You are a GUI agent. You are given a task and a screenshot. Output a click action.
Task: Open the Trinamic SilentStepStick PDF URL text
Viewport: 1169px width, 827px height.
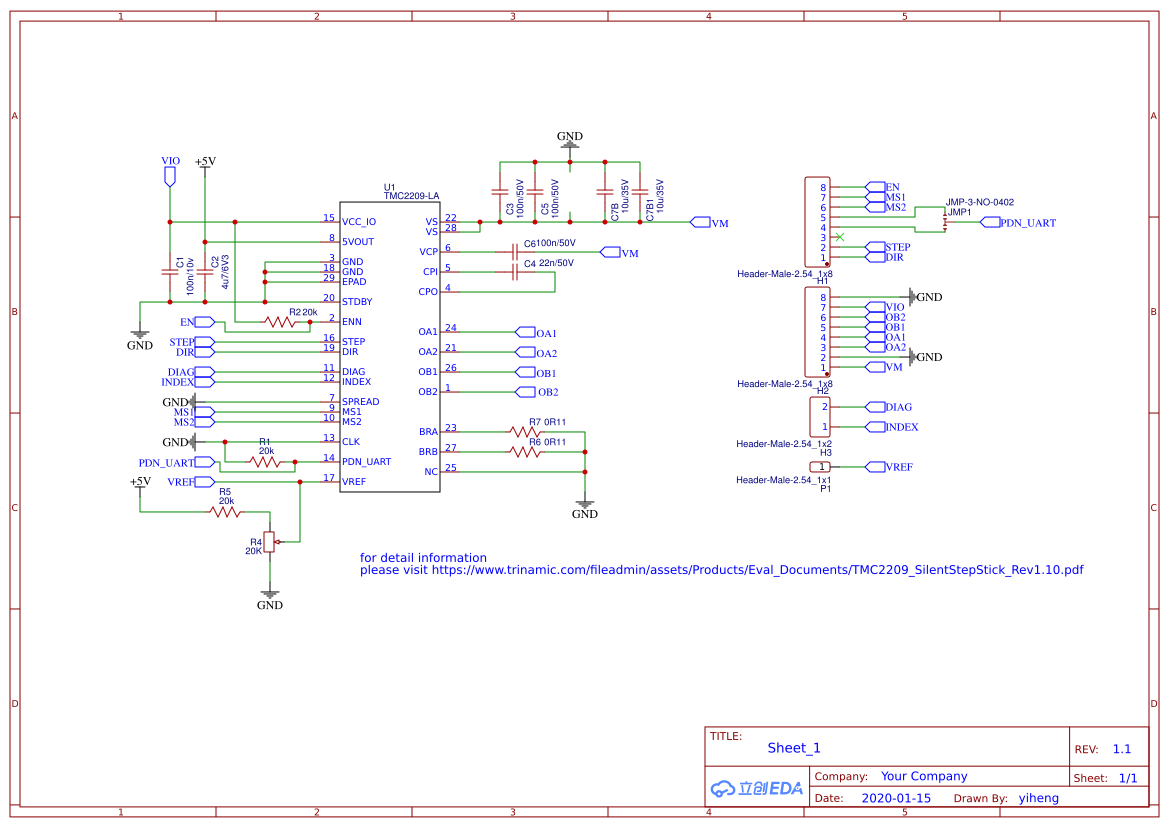pyautogui.click(x=721, y=570)
